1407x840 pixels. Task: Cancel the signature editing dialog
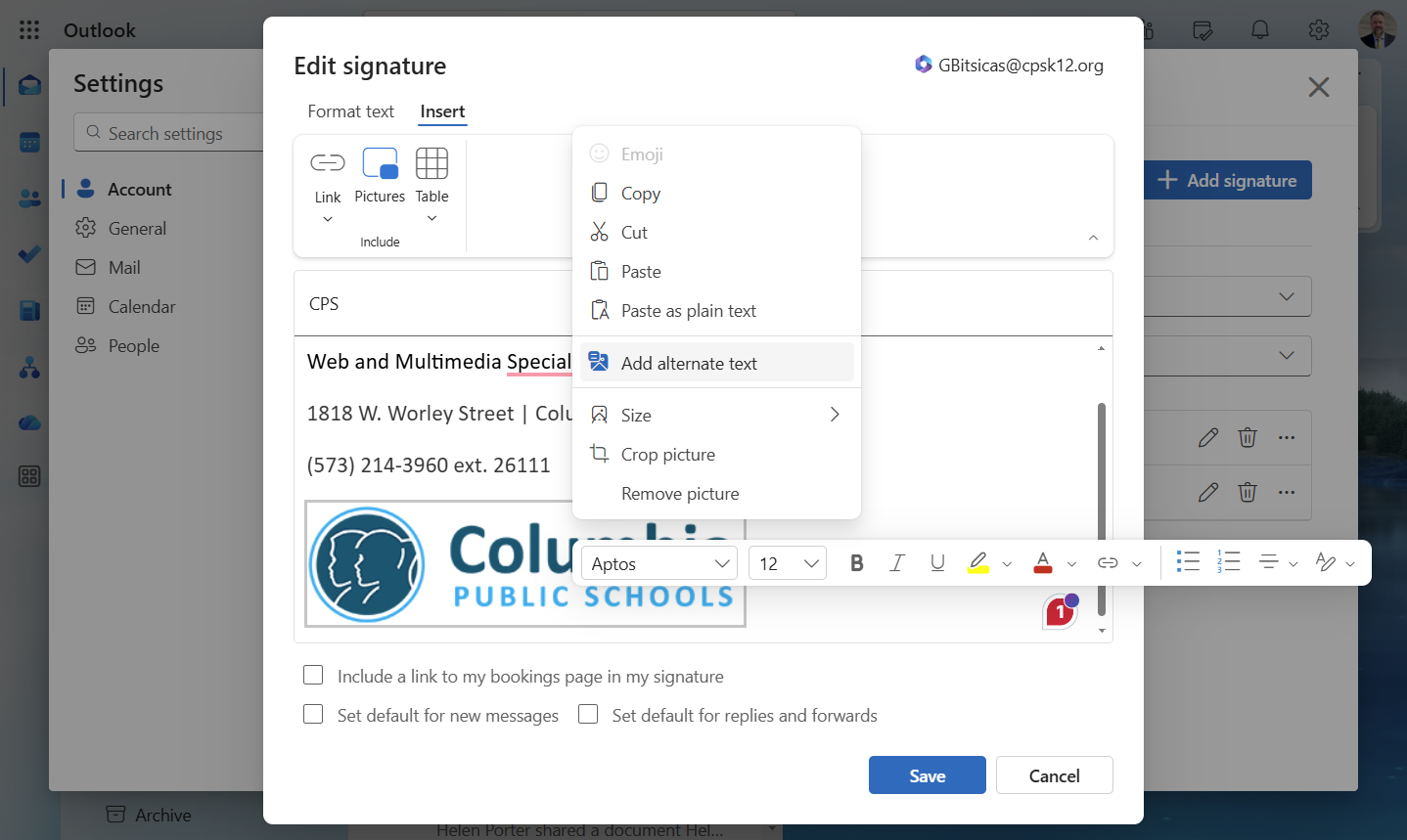(1055, 775)
